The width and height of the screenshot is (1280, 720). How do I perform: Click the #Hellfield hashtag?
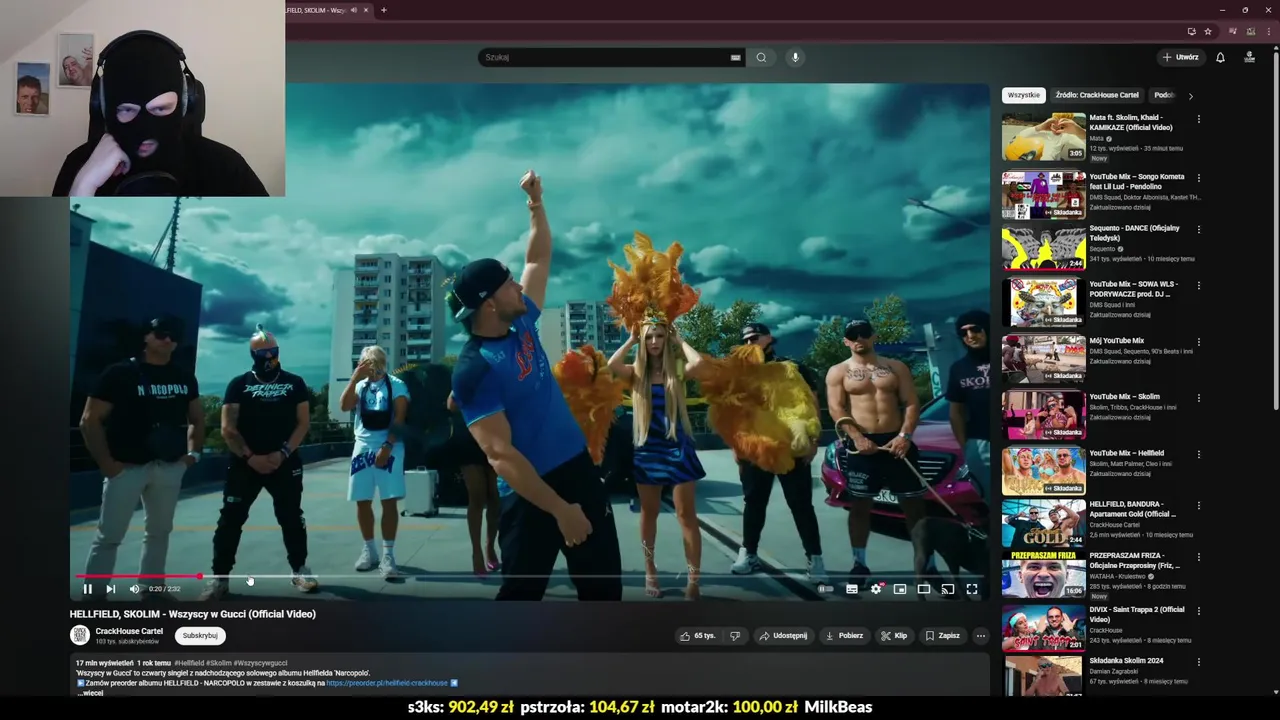pyautogui.click(x=190, y=663)
